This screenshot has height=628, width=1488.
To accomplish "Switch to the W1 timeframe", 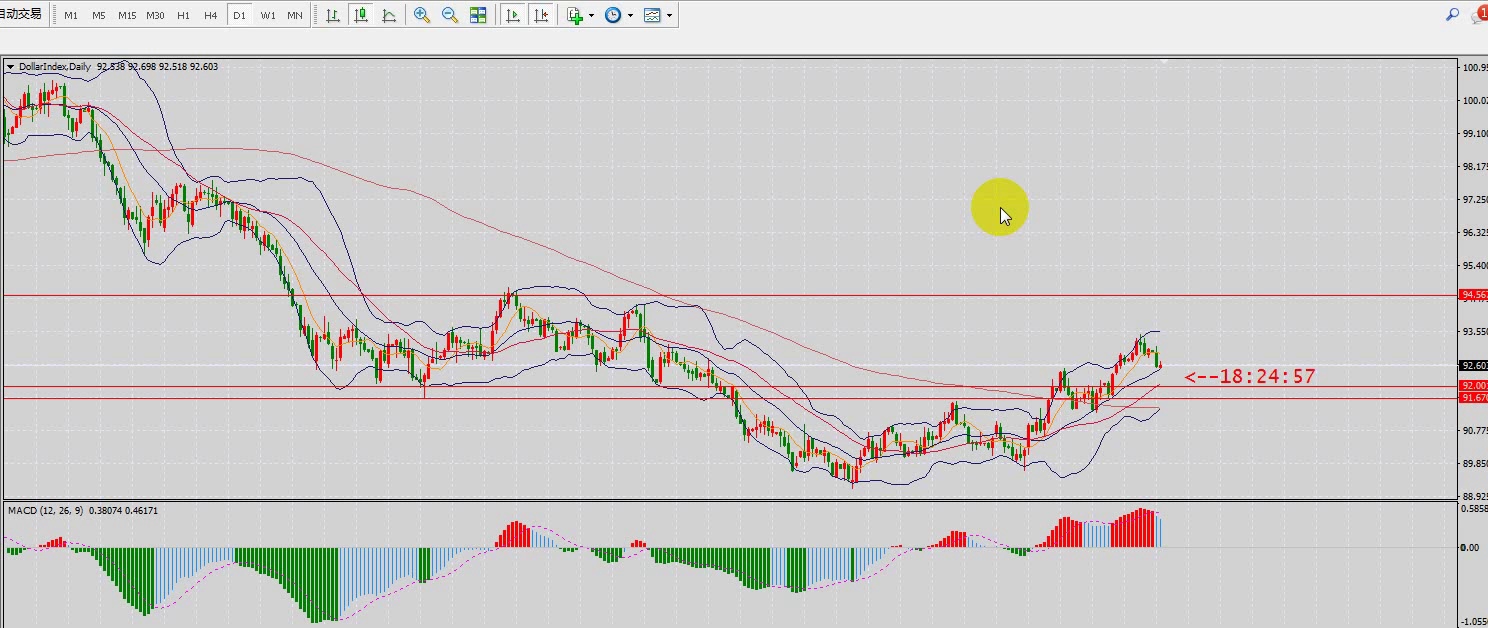I will coord(268,15).
